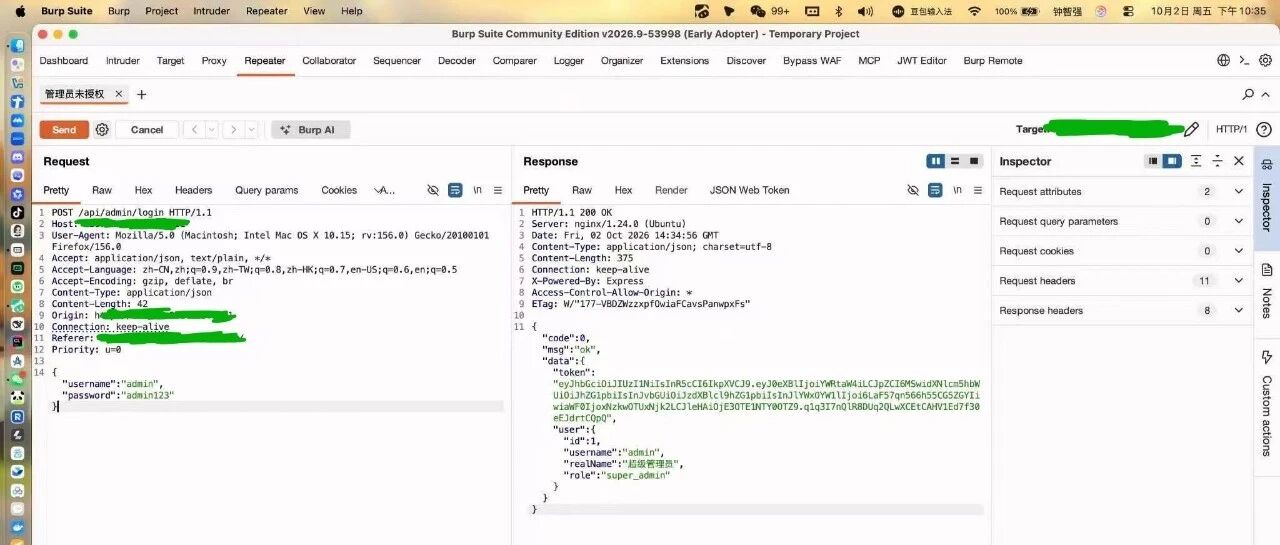
Task: Click the crossed-eye icon in Response panel
Action: tap(913, 190)
